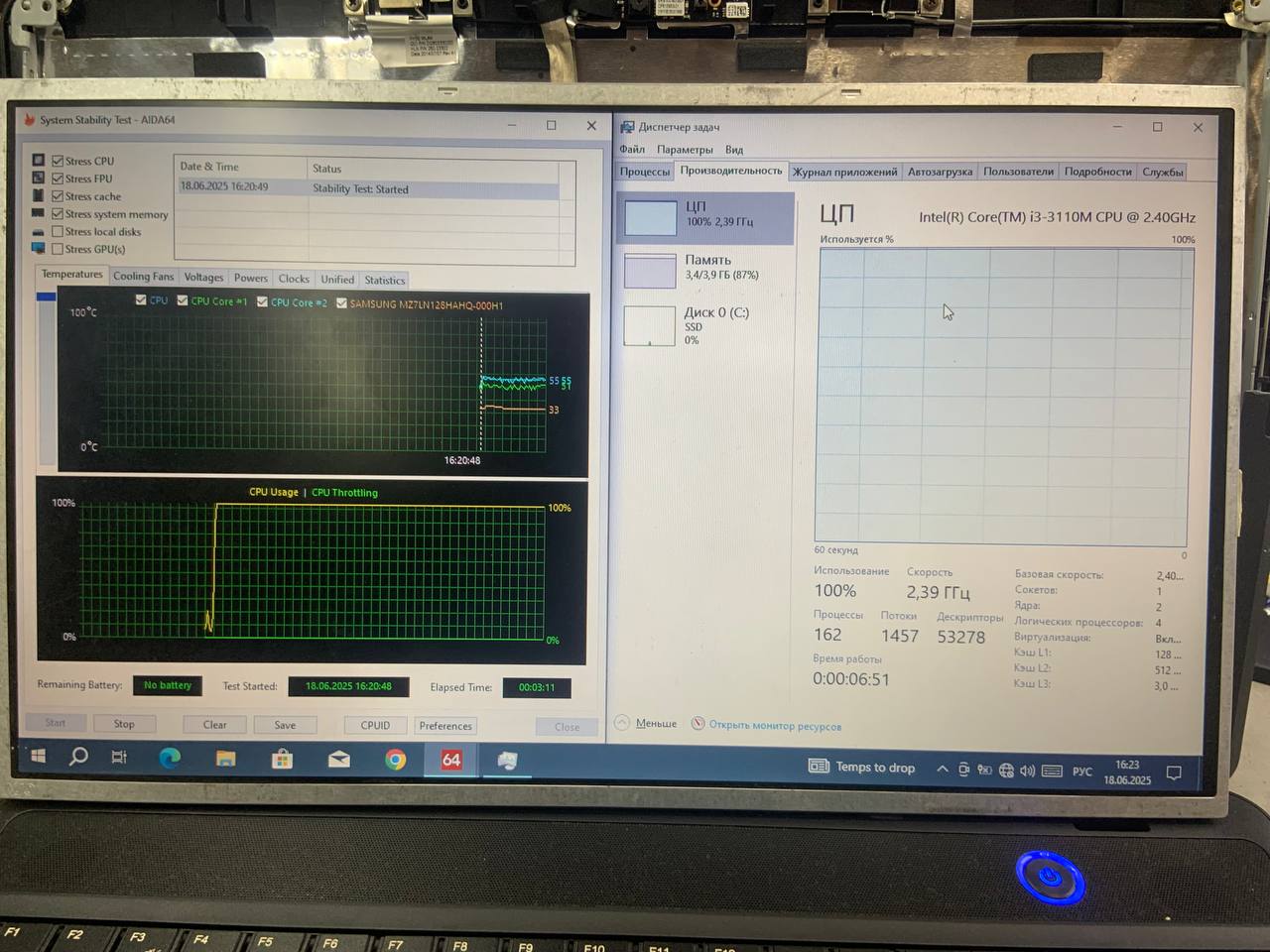Switch to the Cooling Fans tab
This screenshot has width=1270, height=952.
[143, 277]
